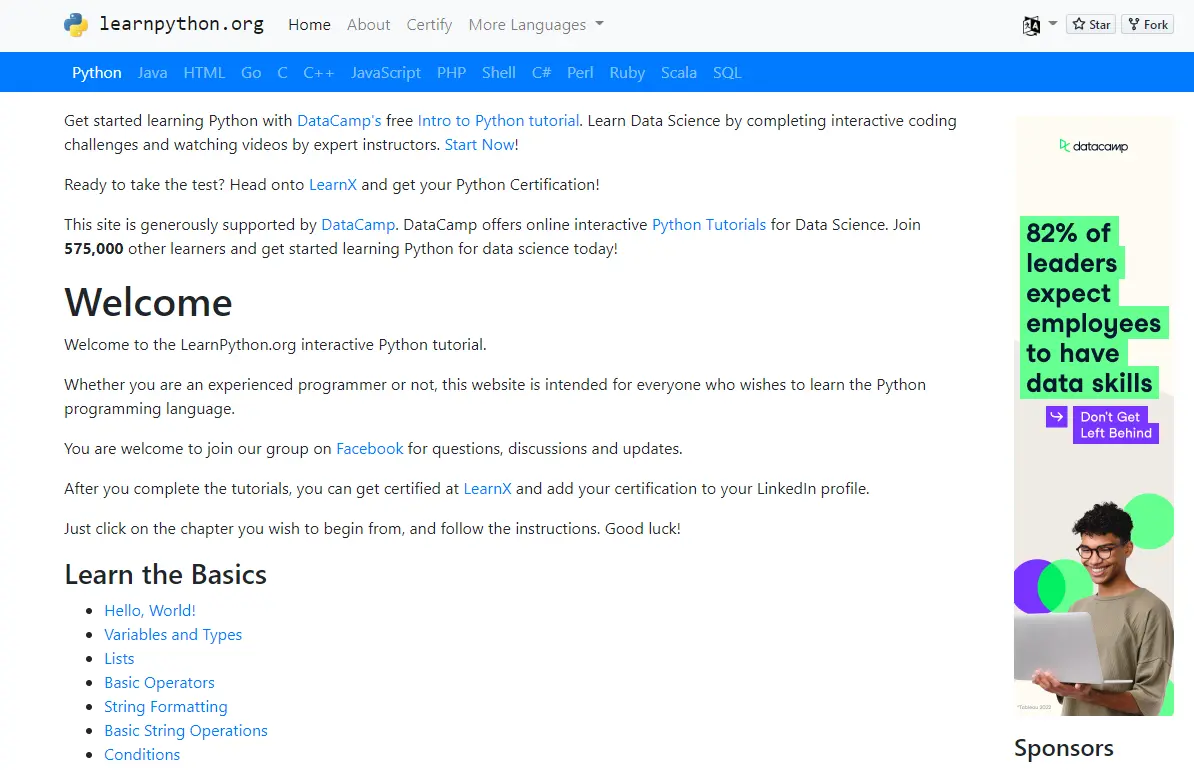1194x770 pixels.
Task: Click the datacamp logo in the ad
Action: [x=1093, y=145]
